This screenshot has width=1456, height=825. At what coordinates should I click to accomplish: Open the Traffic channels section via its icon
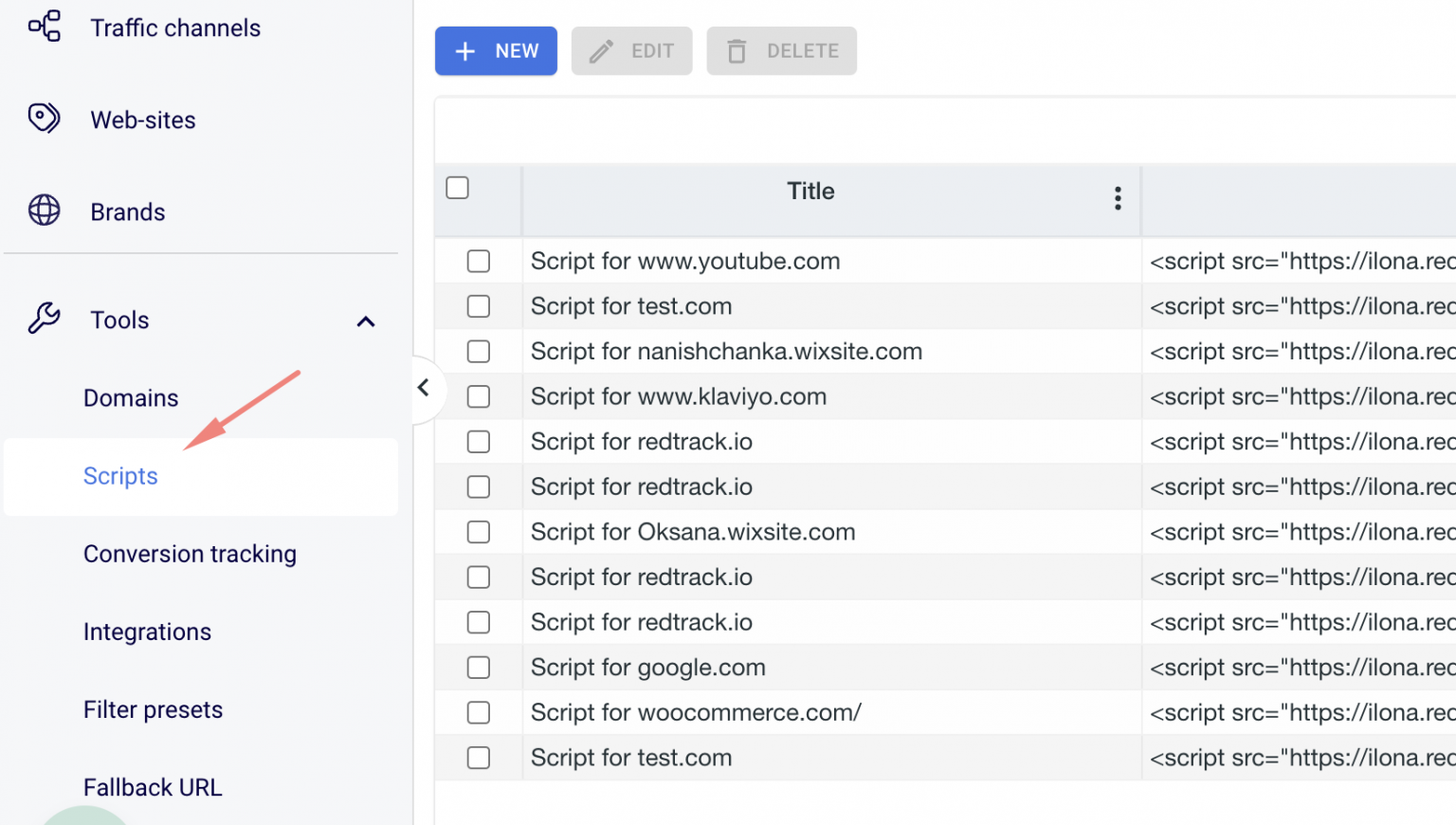point(44,26)
